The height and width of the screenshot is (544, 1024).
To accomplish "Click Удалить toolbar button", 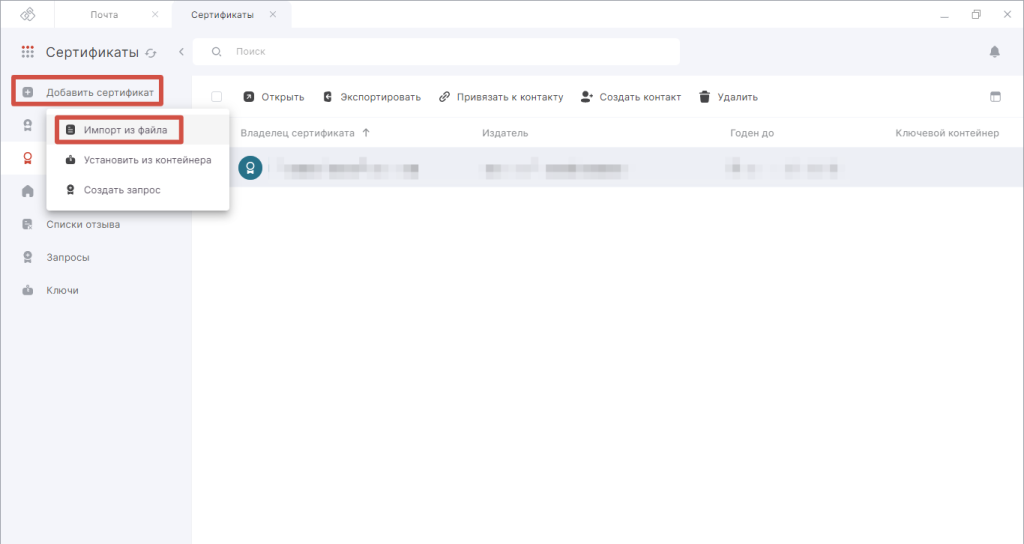I will pos(728,97).
